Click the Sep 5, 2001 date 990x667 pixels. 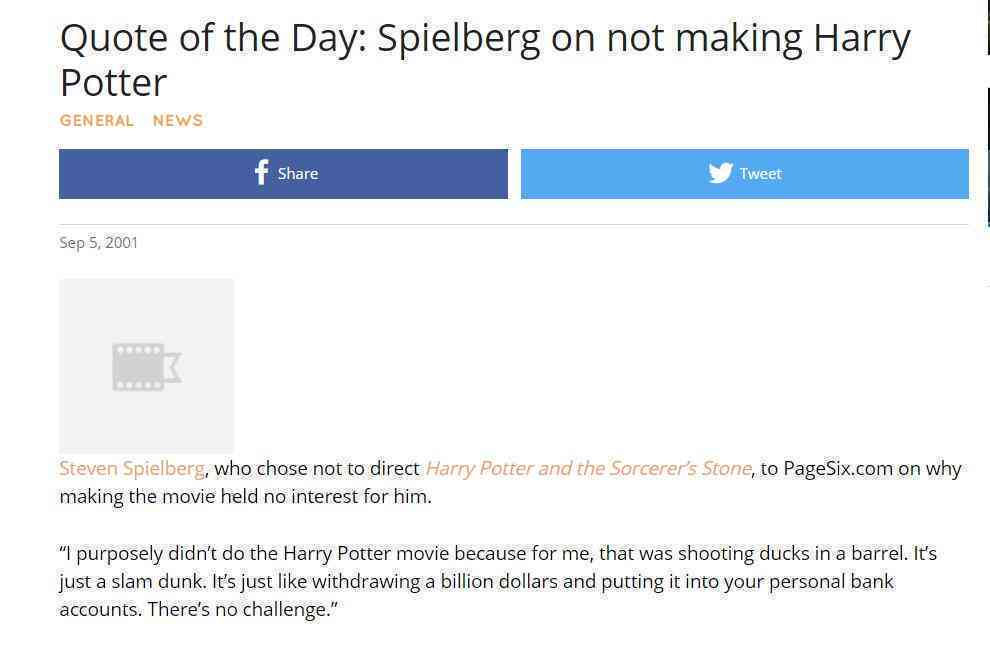(x=98, y=243)
